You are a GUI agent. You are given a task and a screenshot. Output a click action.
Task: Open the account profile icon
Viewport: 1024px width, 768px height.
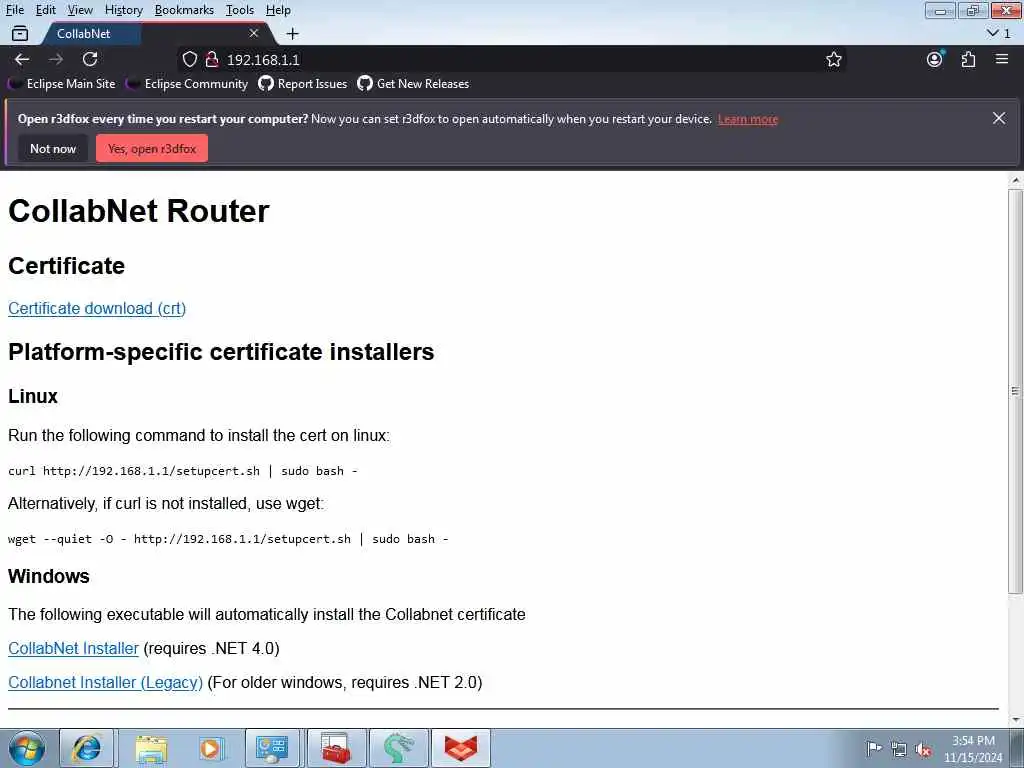click(935, 59)
